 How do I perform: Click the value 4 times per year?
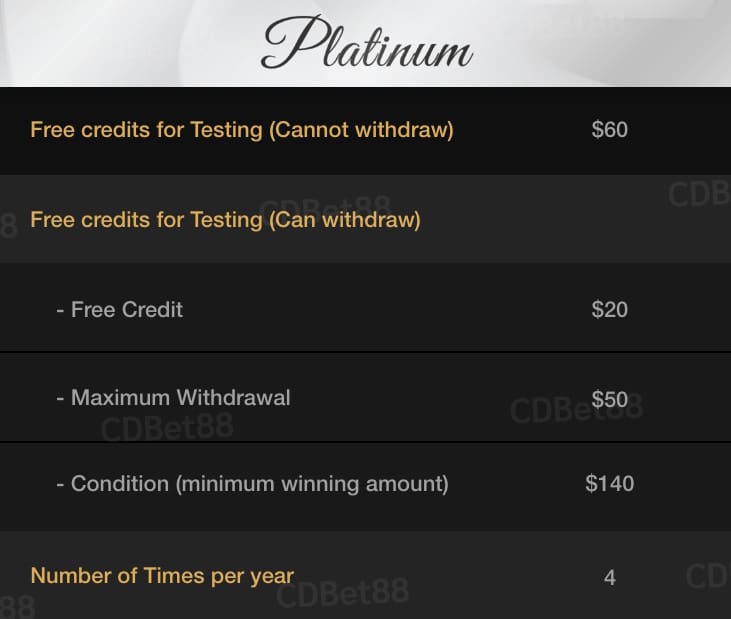click(x=610, y=578)
